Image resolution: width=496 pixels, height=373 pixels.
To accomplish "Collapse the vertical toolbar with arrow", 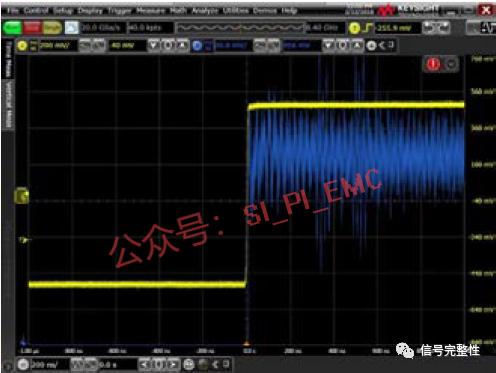I will coord(383,45).
